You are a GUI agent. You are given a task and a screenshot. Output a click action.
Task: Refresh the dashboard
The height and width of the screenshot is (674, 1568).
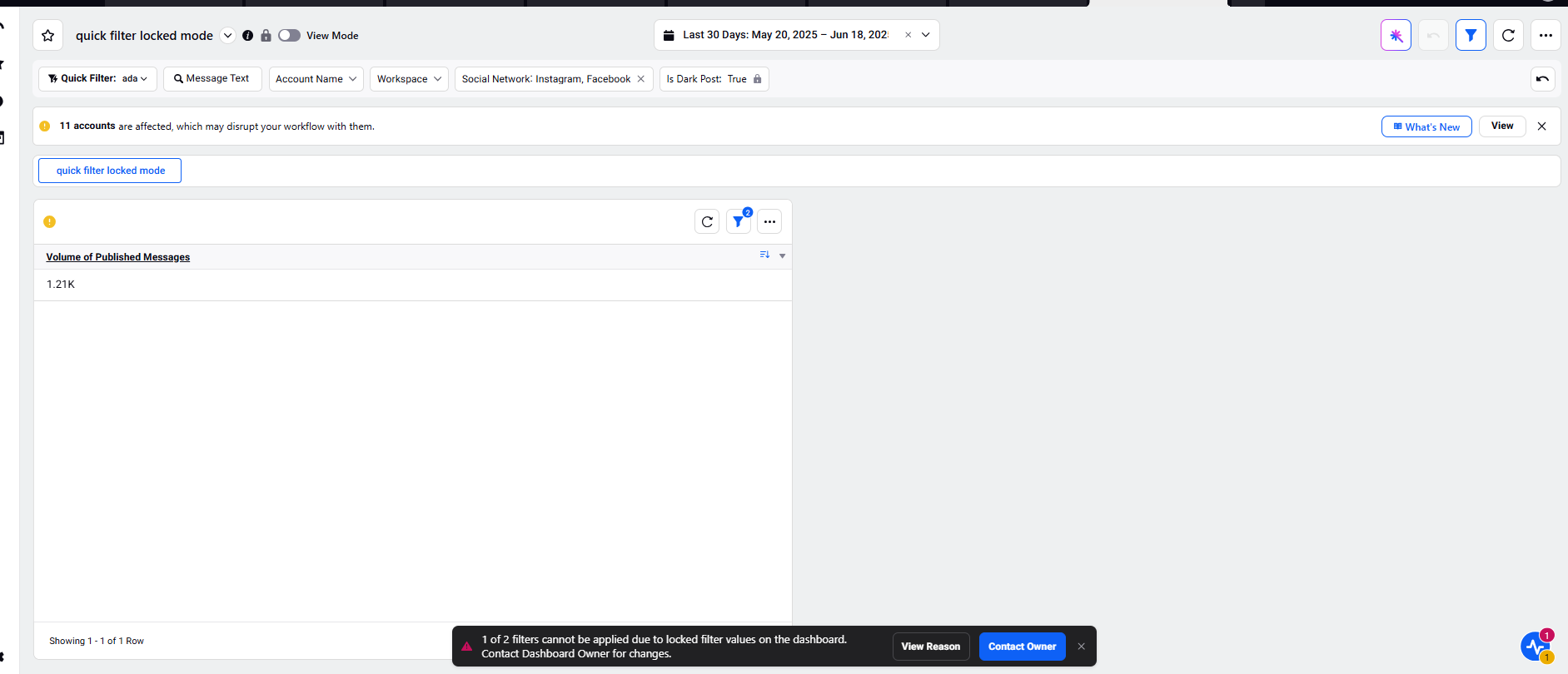[x=1508, y=35]
